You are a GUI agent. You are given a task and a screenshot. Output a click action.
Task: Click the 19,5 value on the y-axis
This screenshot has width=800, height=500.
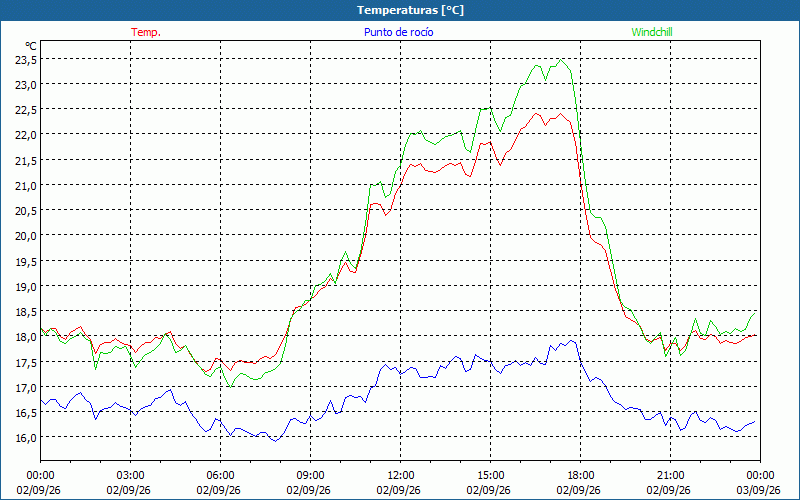tap(27, 261)
